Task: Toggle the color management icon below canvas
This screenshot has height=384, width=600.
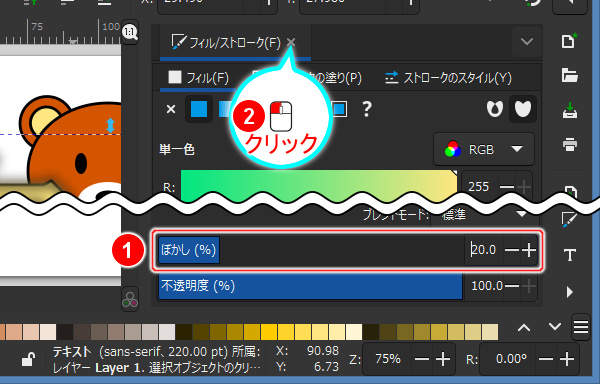Action: [130, 300]
